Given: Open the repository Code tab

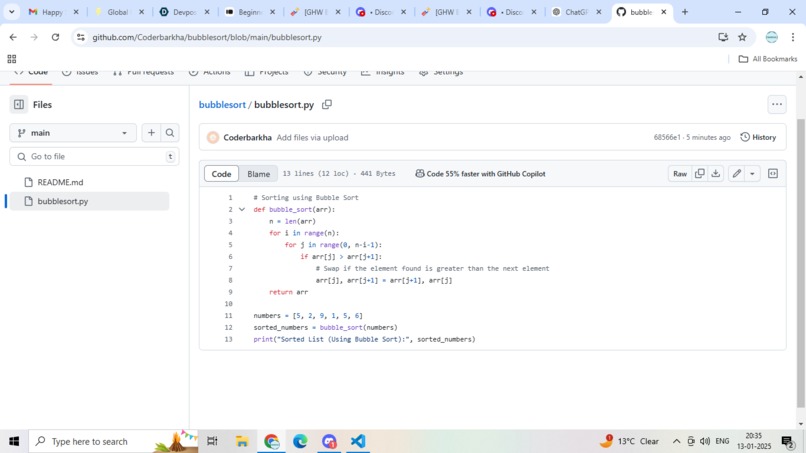Looking at the screenshot, I should tap(31, 73).
